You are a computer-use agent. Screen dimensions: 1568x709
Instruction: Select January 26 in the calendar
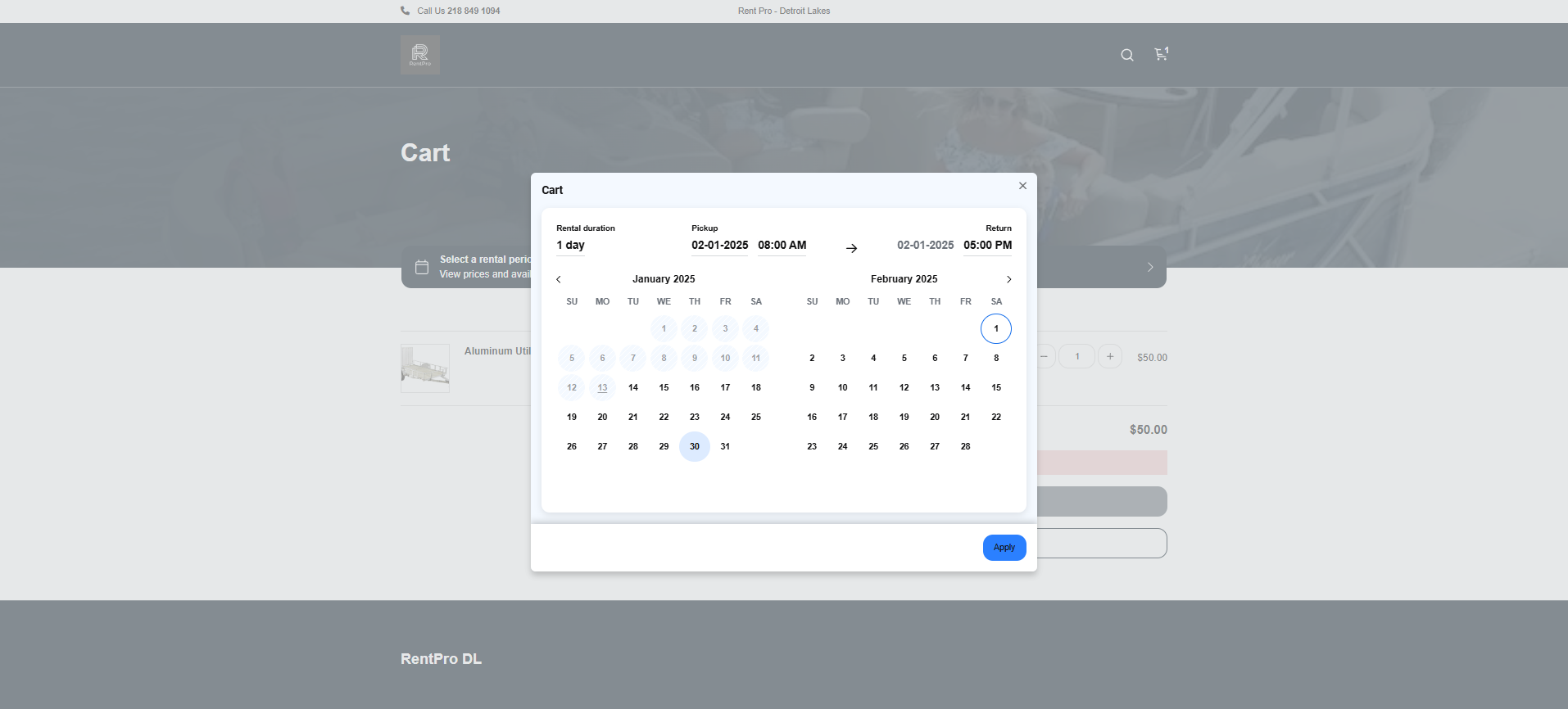click(572, 447)
